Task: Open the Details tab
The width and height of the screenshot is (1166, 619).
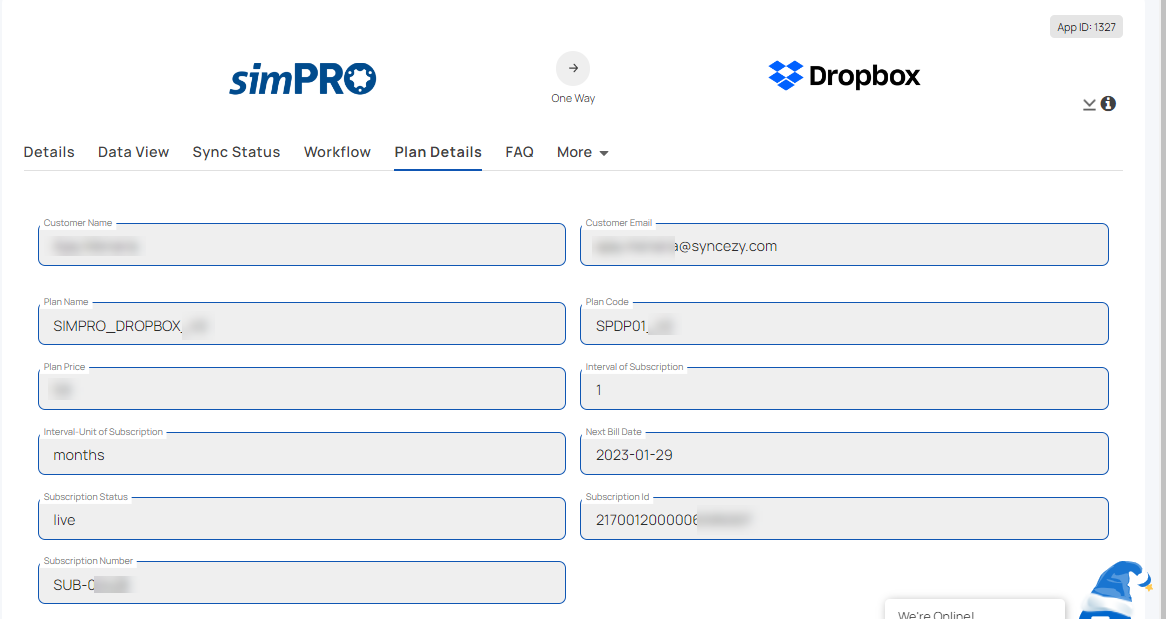Action: 49,152
